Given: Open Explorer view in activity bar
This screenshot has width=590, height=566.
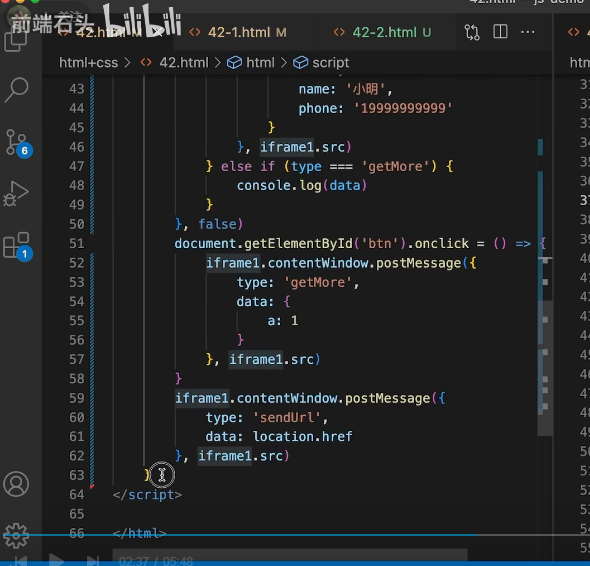Looking at the screenshot, I should [16, 40].
